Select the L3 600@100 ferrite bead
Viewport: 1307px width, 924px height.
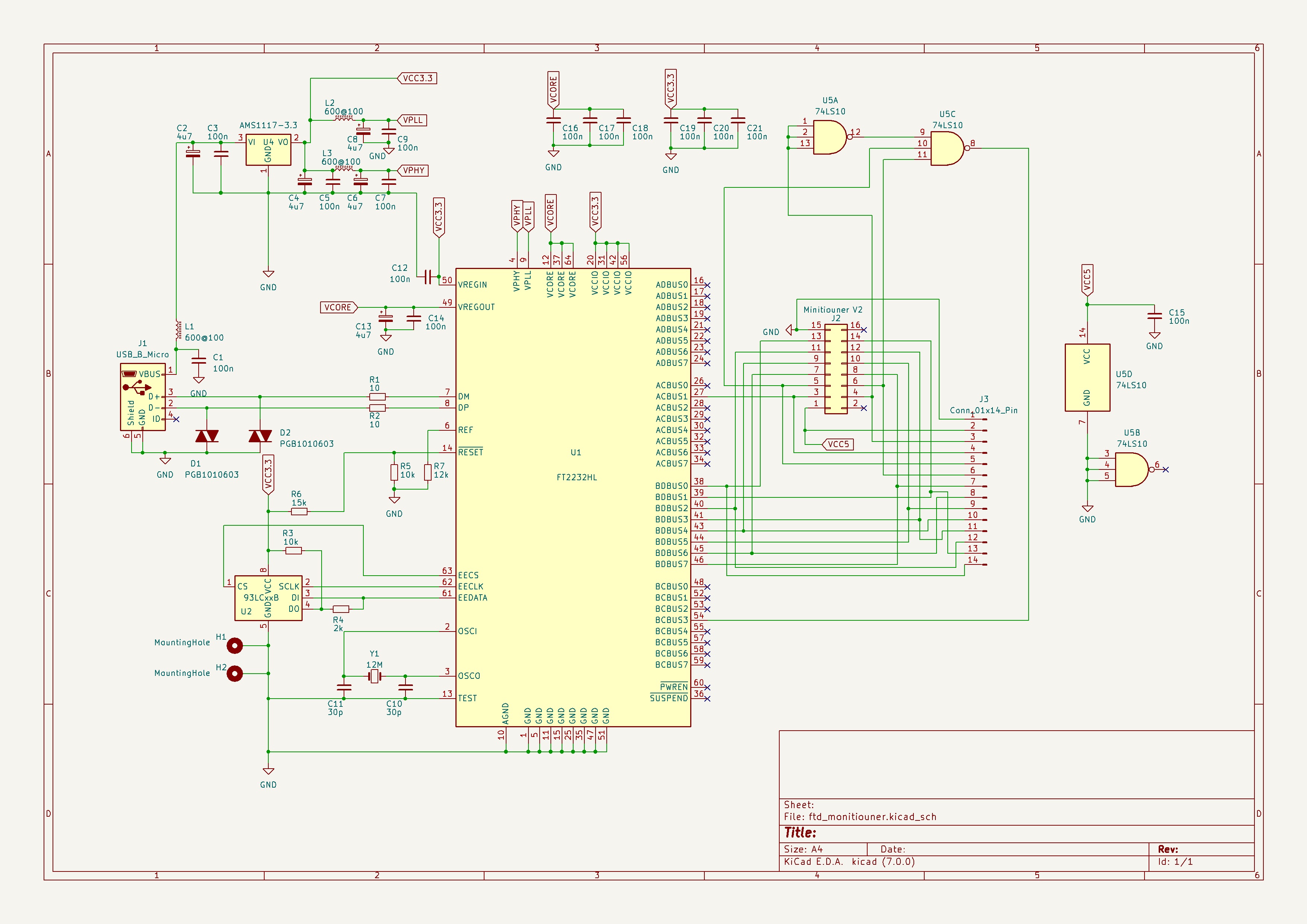(x=344, y=169)
